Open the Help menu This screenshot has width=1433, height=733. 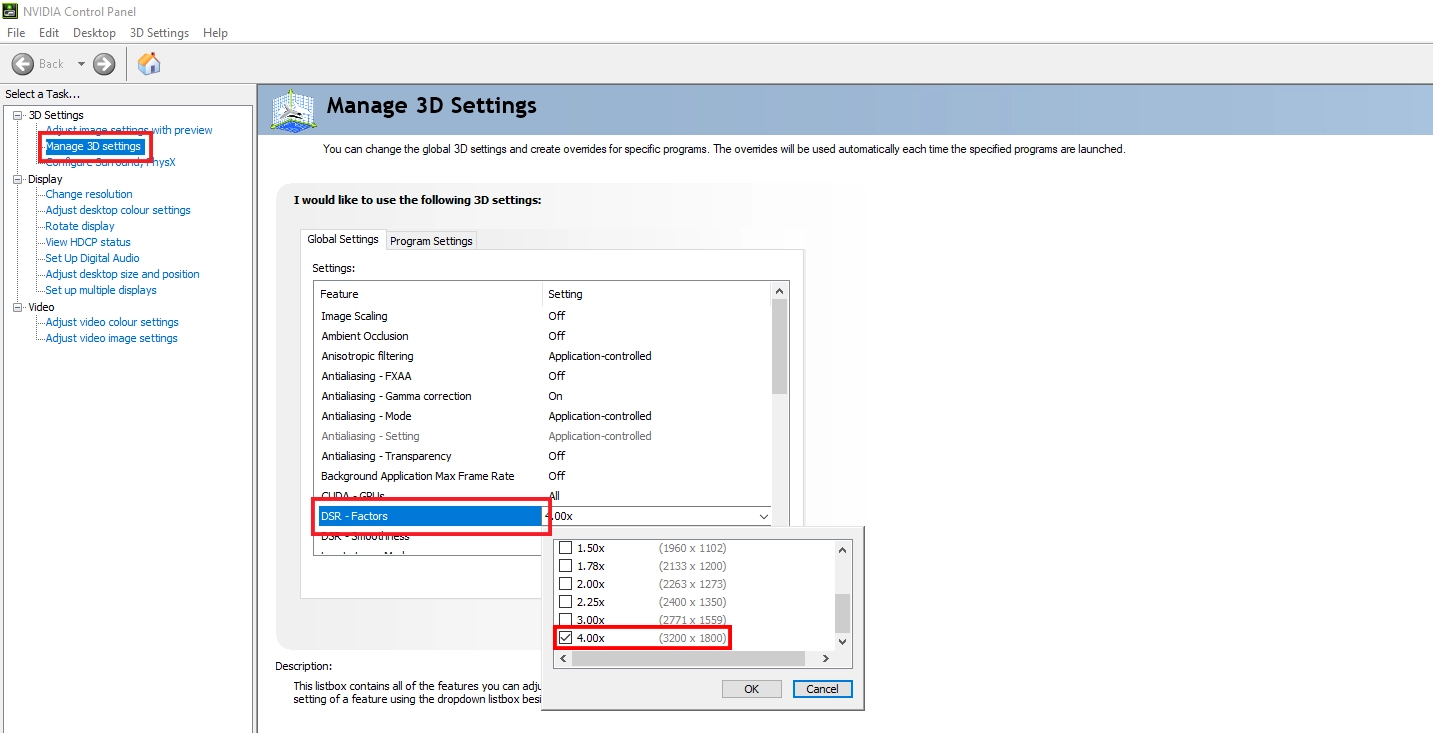(215, 33)
